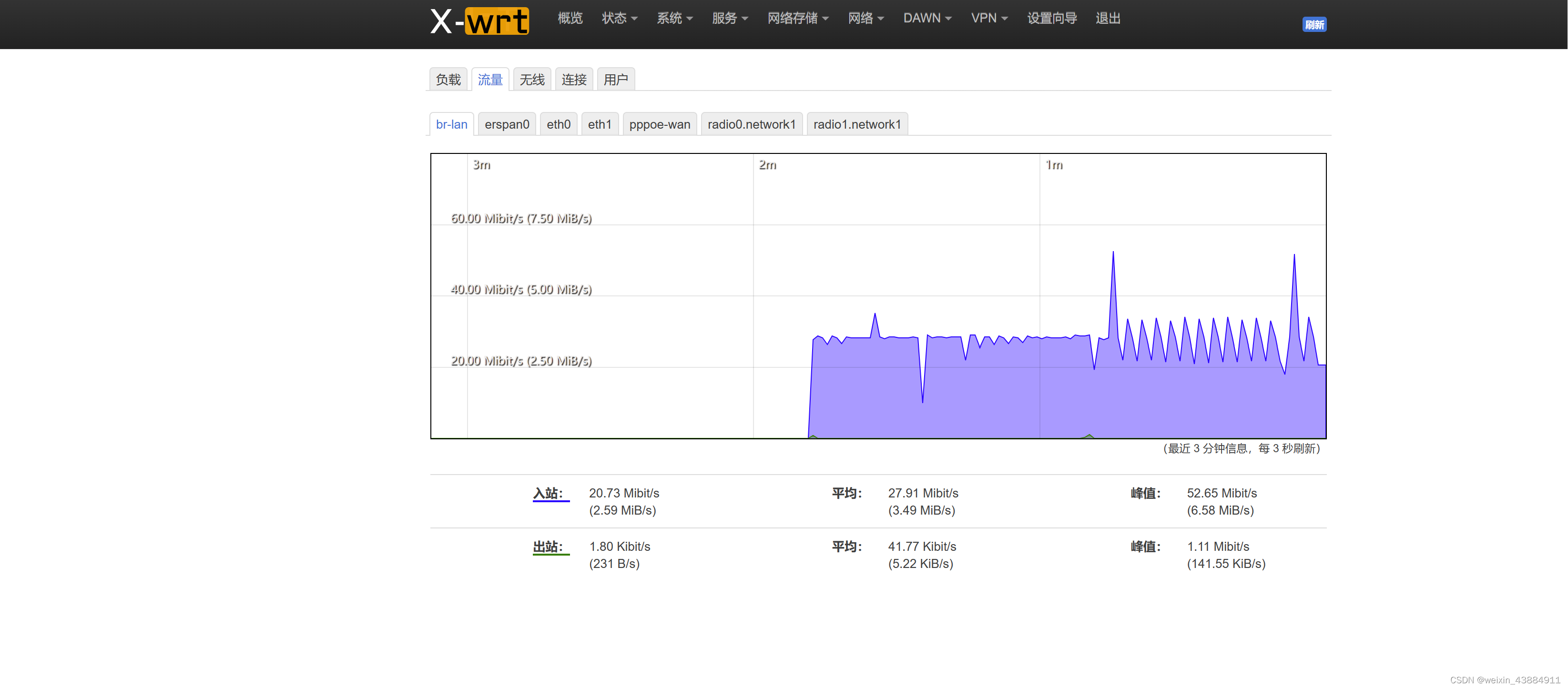Click 退出 to log out
The image size is (1568, 689).
(1107, 18)
